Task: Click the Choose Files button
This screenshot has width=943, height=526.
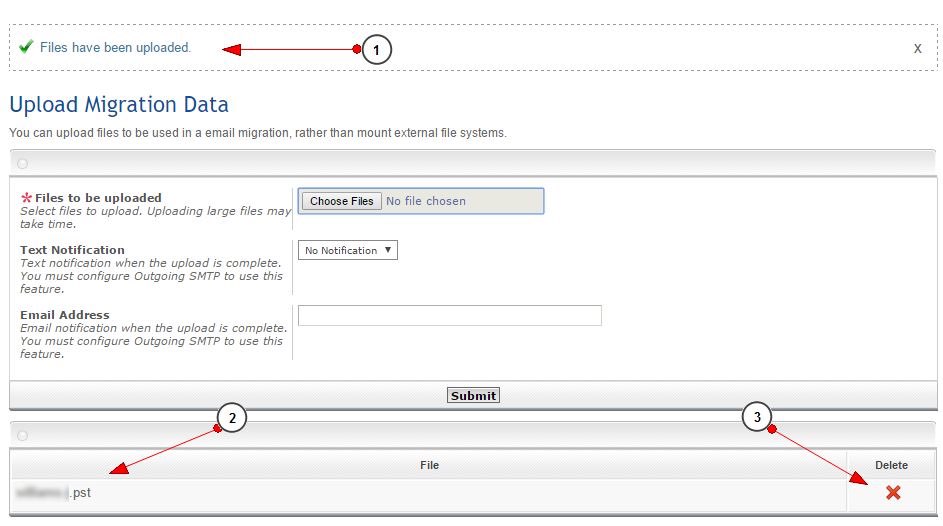Action: pyautogui.click(x=342, y=201)
